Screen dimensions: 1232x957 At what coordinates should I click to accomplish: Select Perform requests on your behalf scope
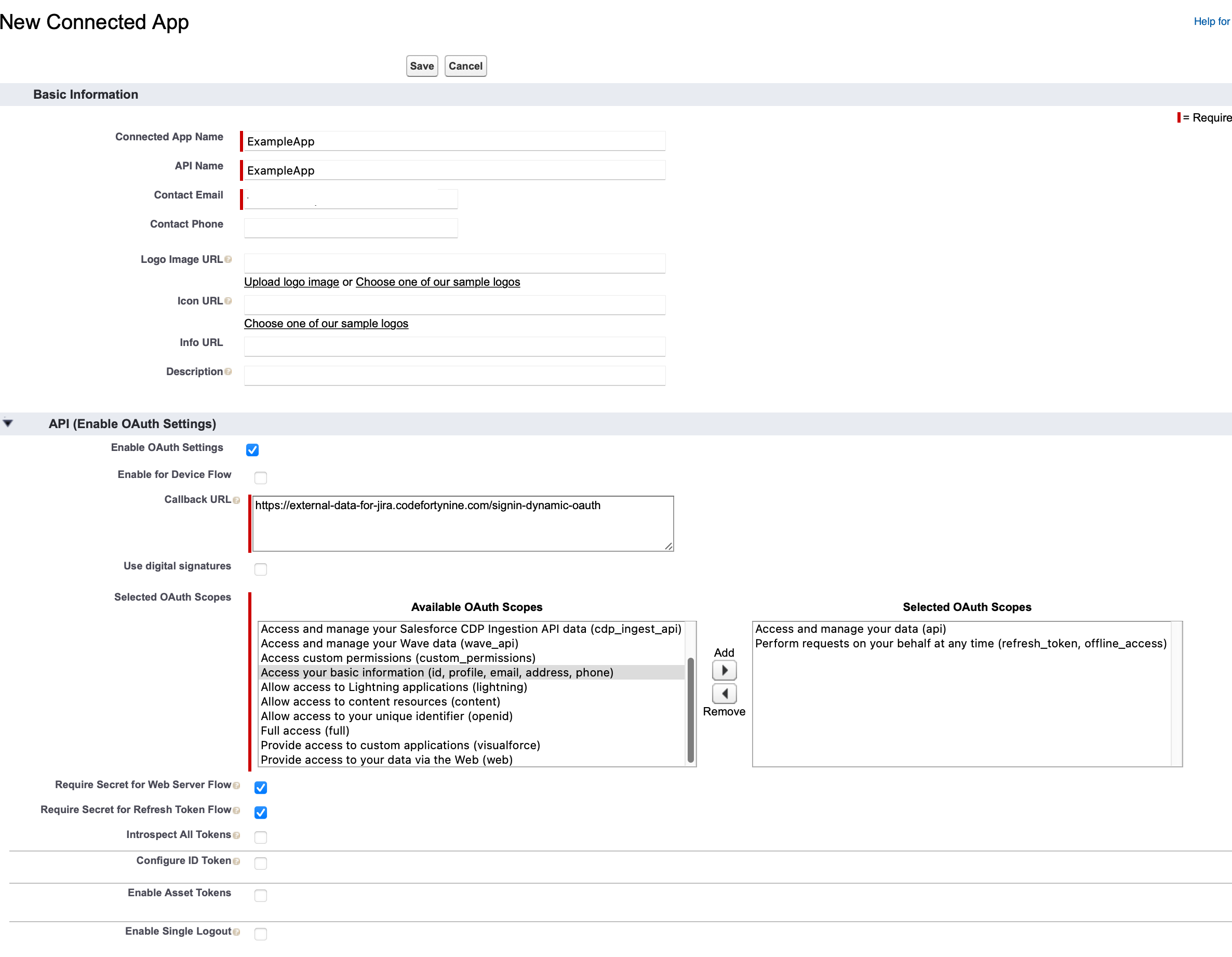coord(960,643)
